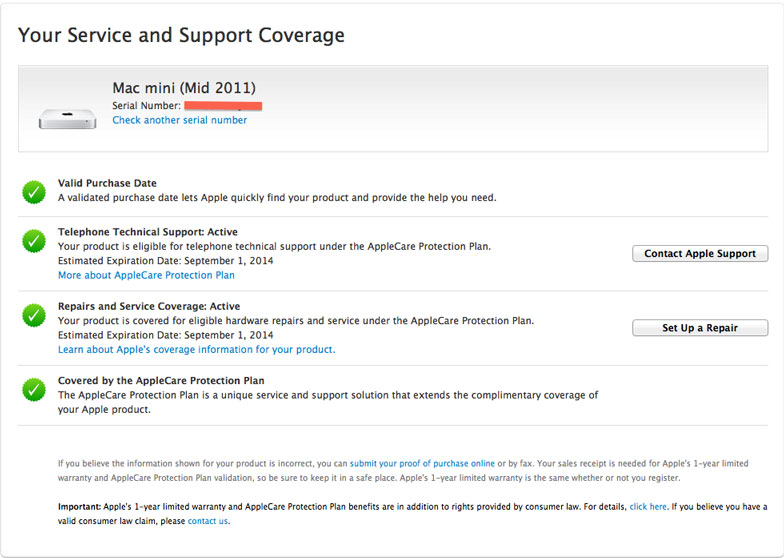Click the redacted serial number value
This screenshot has height=558, width=784.
[223, 106]
